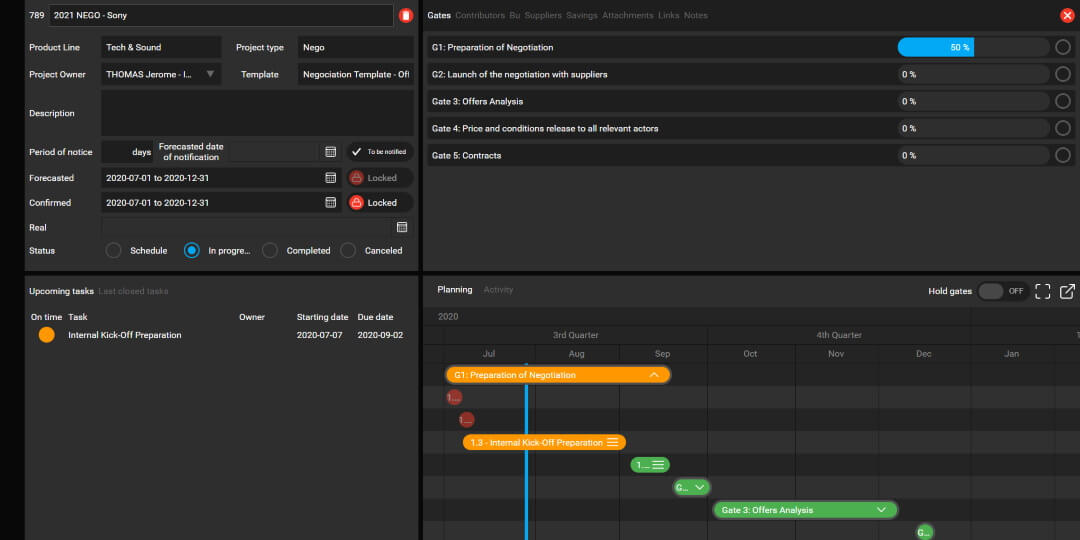1080x540 pixels.
Task: Switch to the Activity tab
Action: (498, 290)
